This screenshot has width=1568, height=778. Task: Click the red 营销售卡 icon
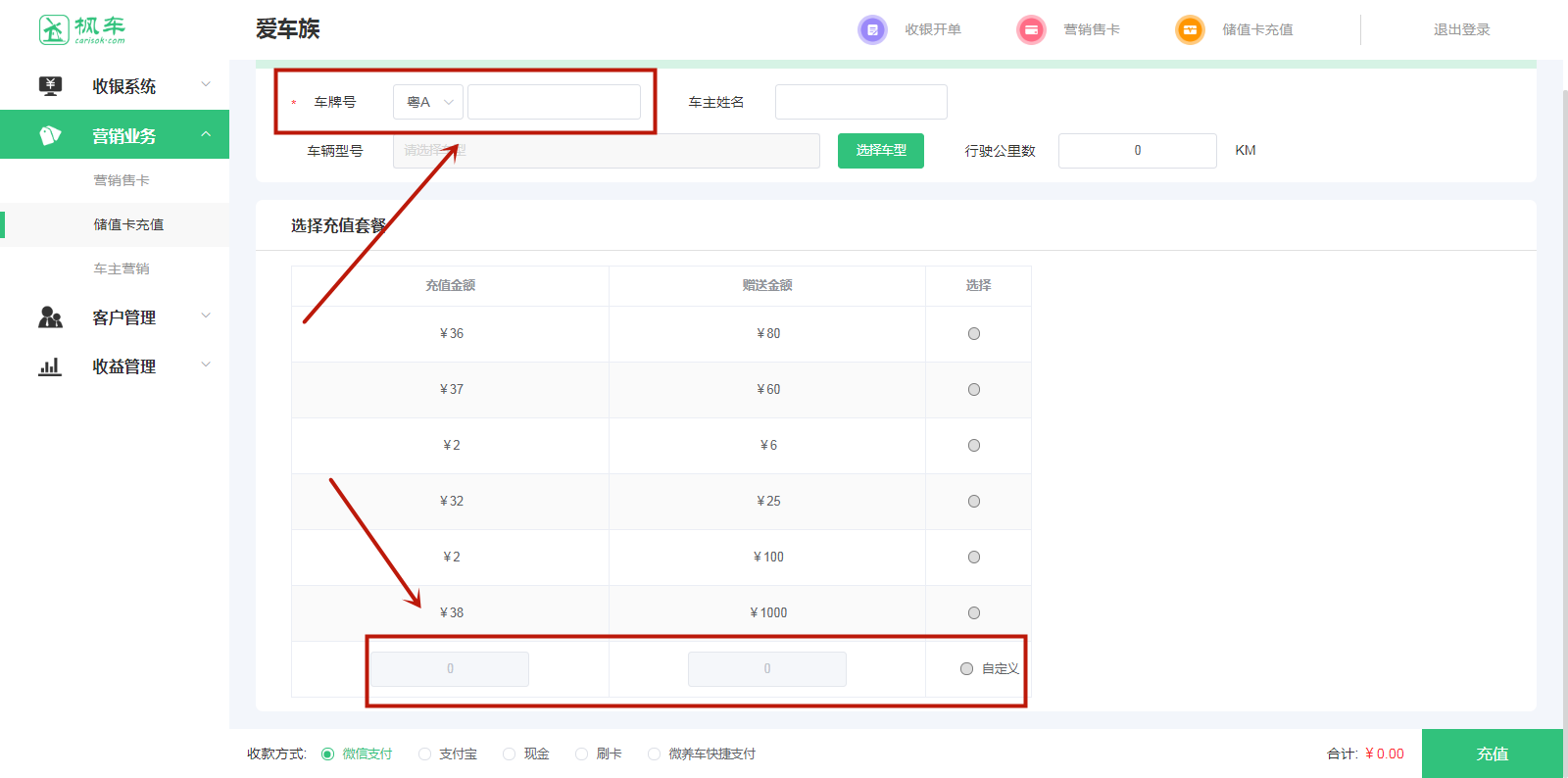coord(1031,29)
